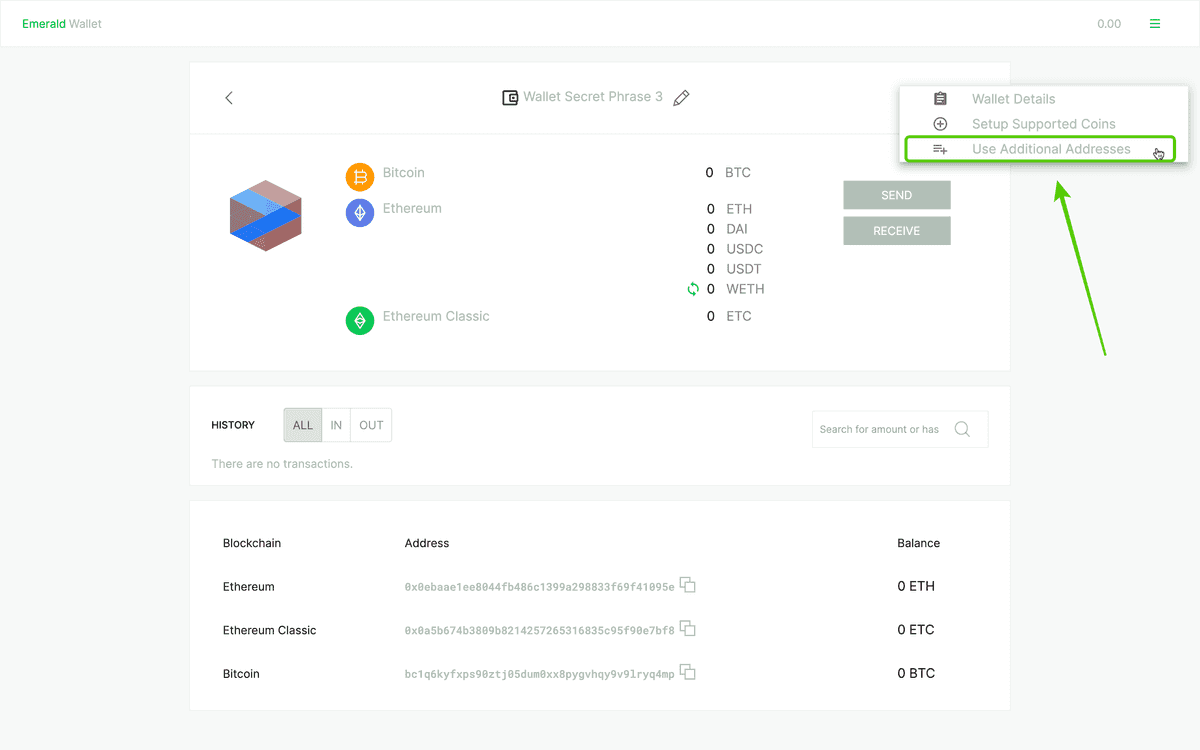Copy the Bitcoin address
1200x750 pixels.
[x=687, y=673]
